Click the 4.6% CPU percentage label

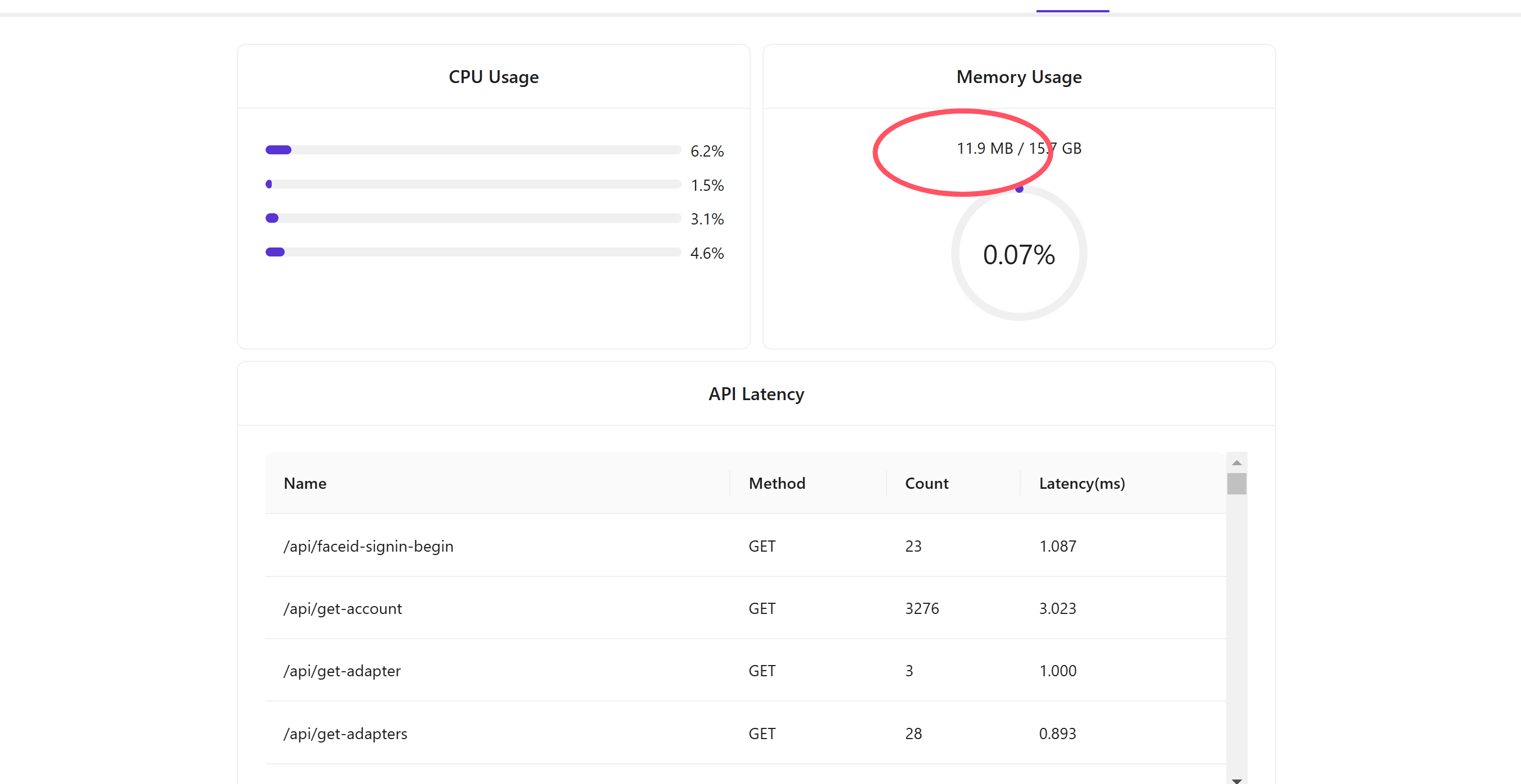pyautogui.click(x=707, y=253)
